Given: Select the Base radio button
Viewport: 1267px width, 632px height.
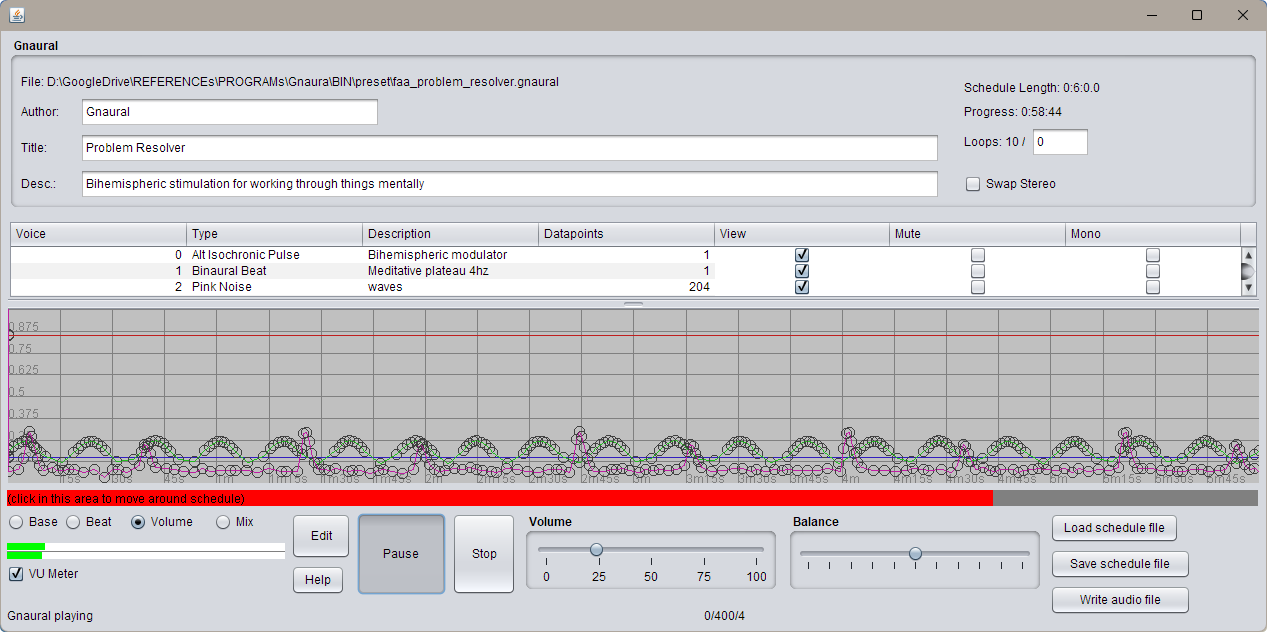Looking at the screenshot, I should (17, 522).
